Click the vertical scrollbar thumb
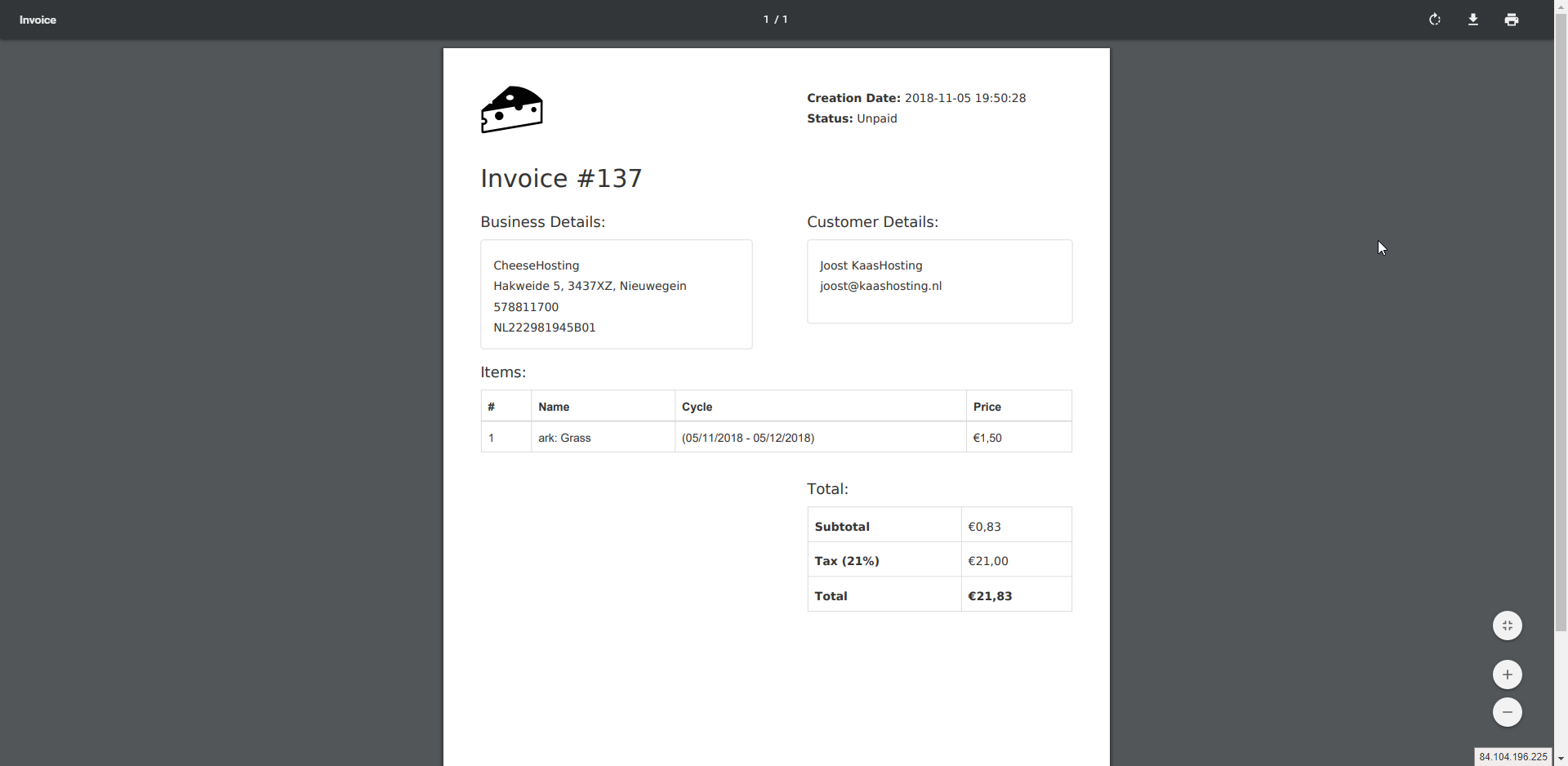 tap(1561, 327)
